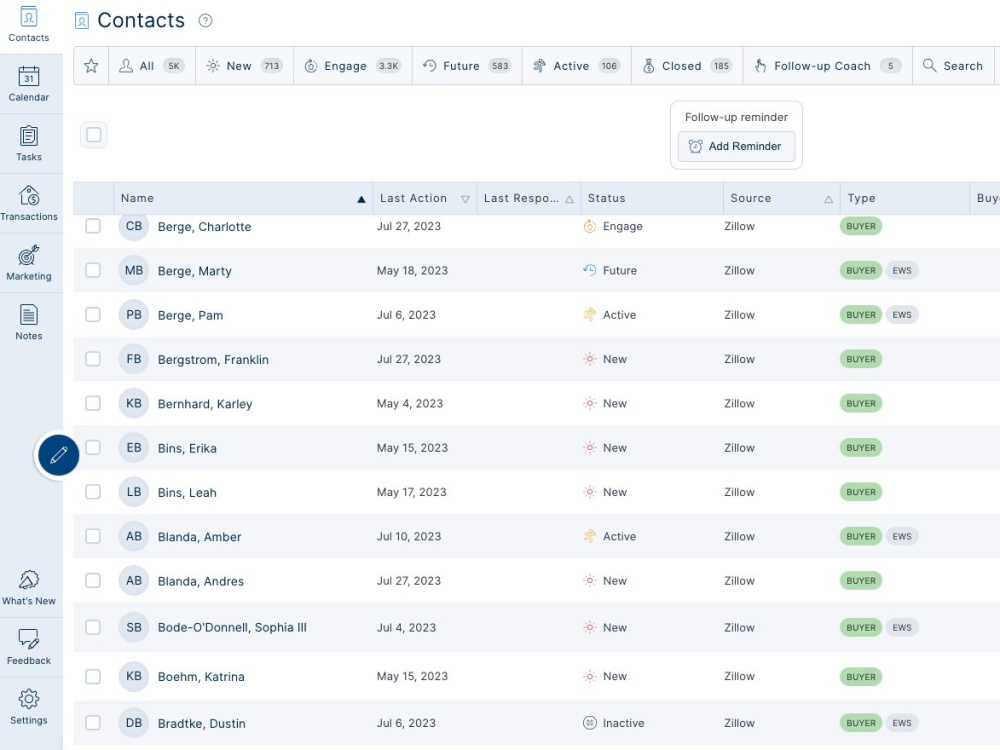Show starred favorite contacts
The width and height of the screenshot is (1000, 750).
point(91,66)
